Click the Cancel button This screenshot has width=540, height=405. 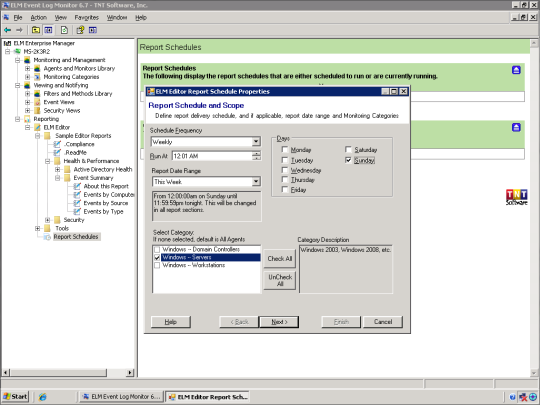[x=383, y=322]
